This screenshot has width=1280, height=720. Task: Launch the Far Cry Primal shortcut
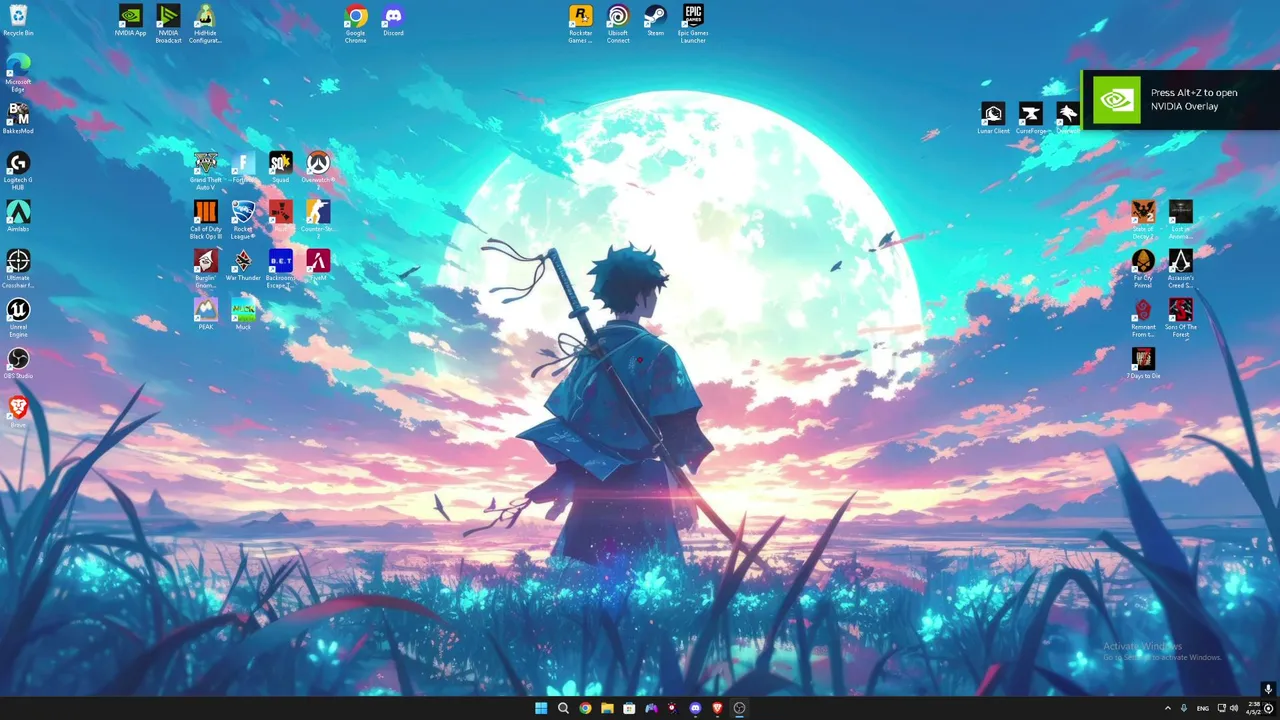click(1143, 268)
